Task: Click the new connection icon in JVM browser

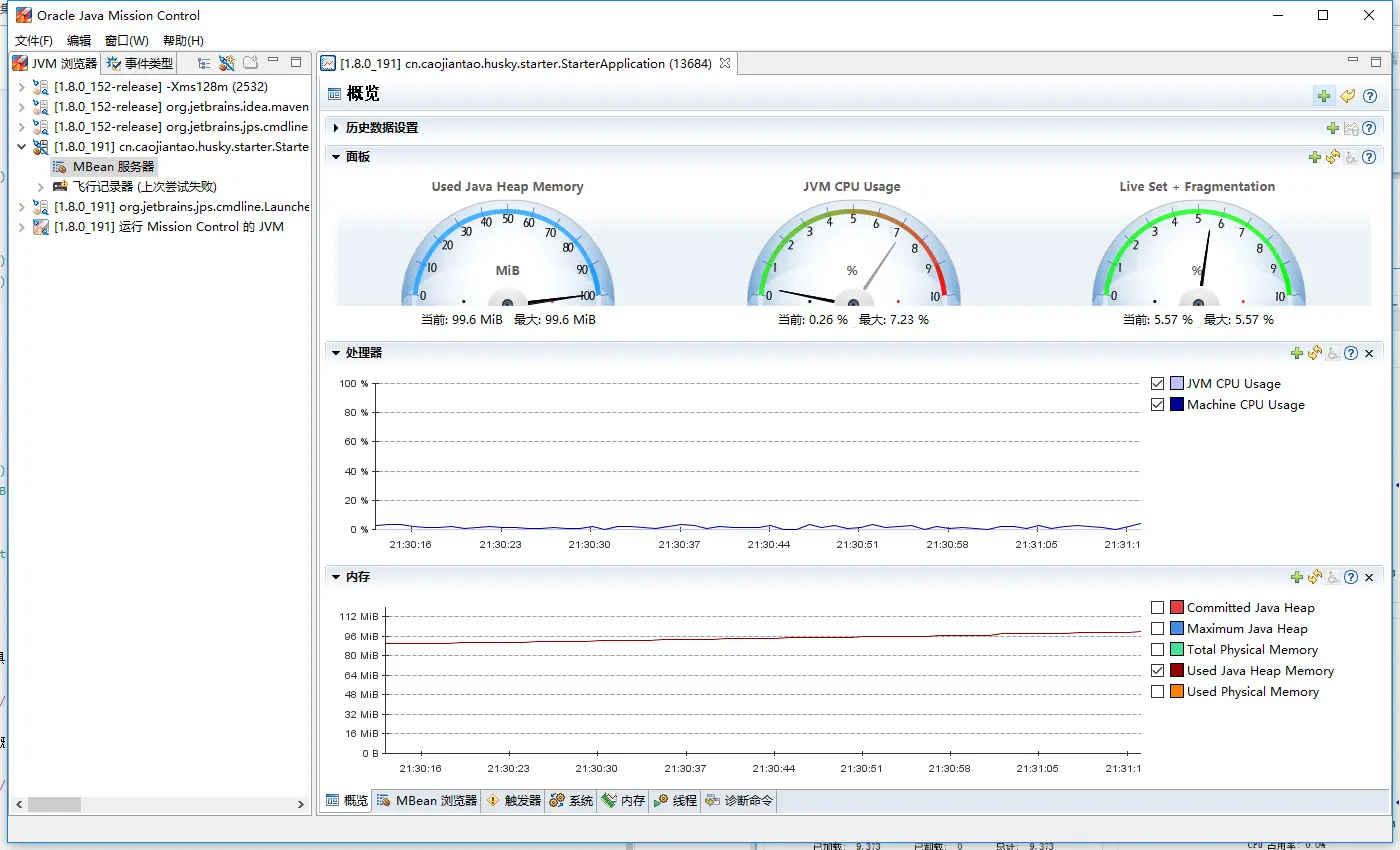Action: (227, 63)
